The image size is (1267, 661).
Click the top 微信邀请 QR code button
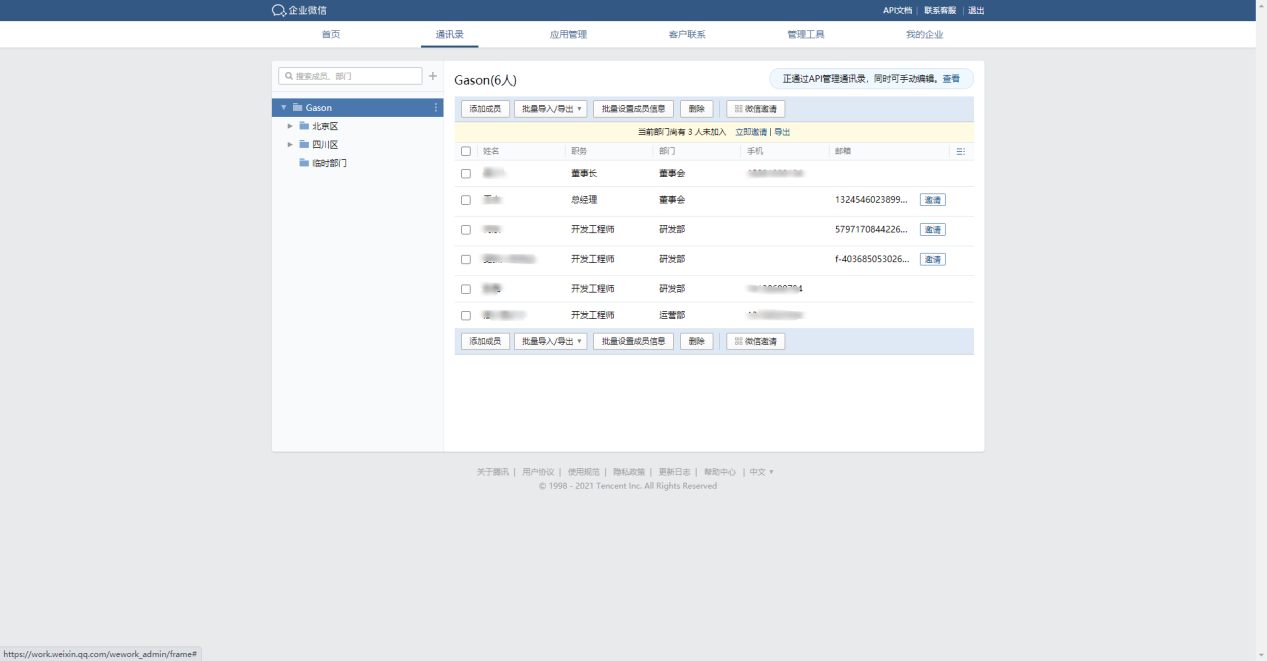755,109
